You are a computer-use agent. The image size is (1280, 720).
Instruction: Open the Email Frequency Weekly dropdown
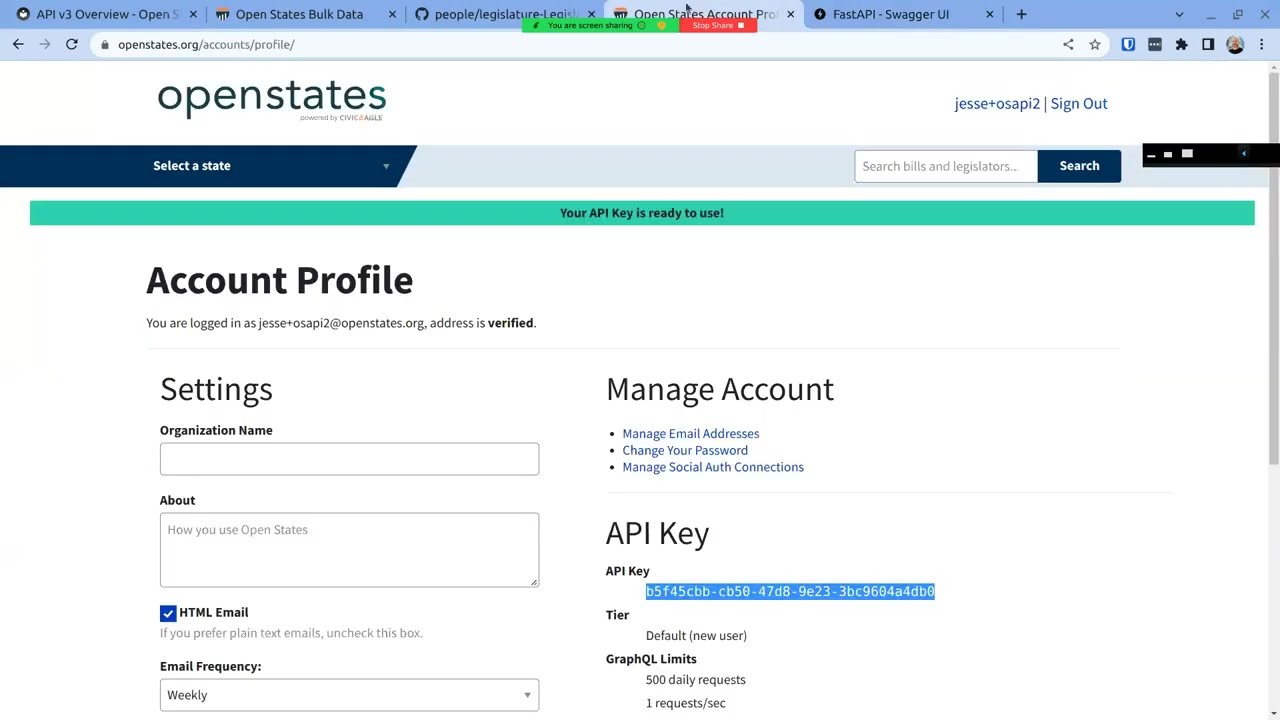click(x=349, y=695)
